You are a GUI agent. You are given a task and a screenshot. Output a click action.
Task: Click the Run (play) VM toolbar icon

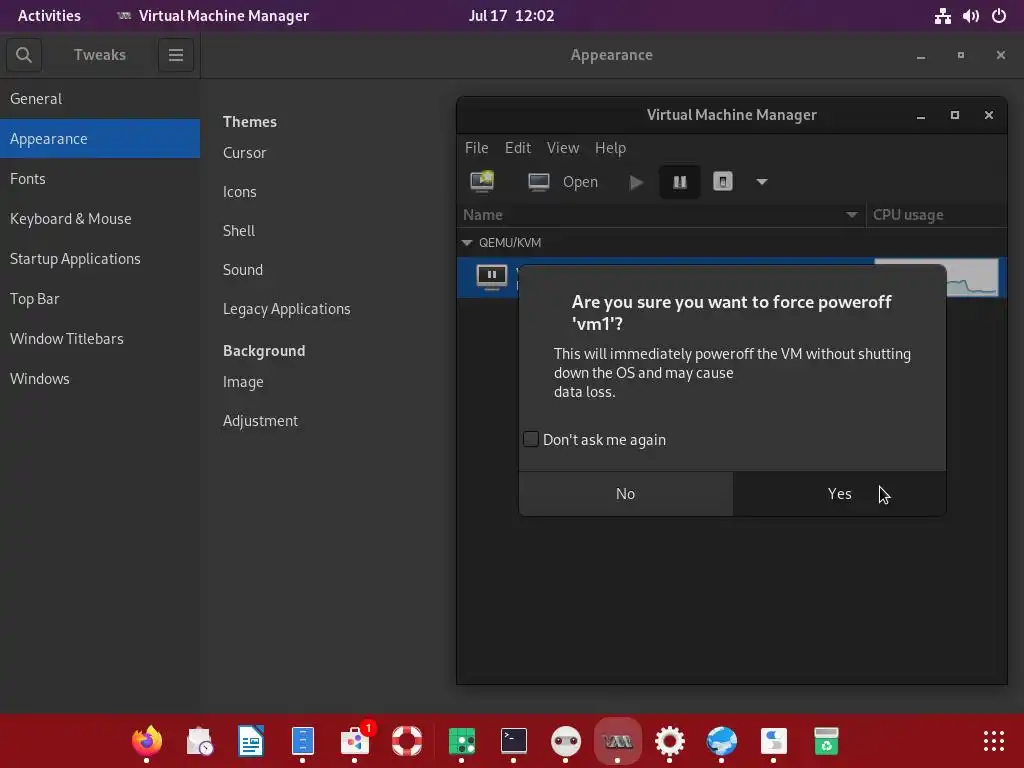[636, 182]
